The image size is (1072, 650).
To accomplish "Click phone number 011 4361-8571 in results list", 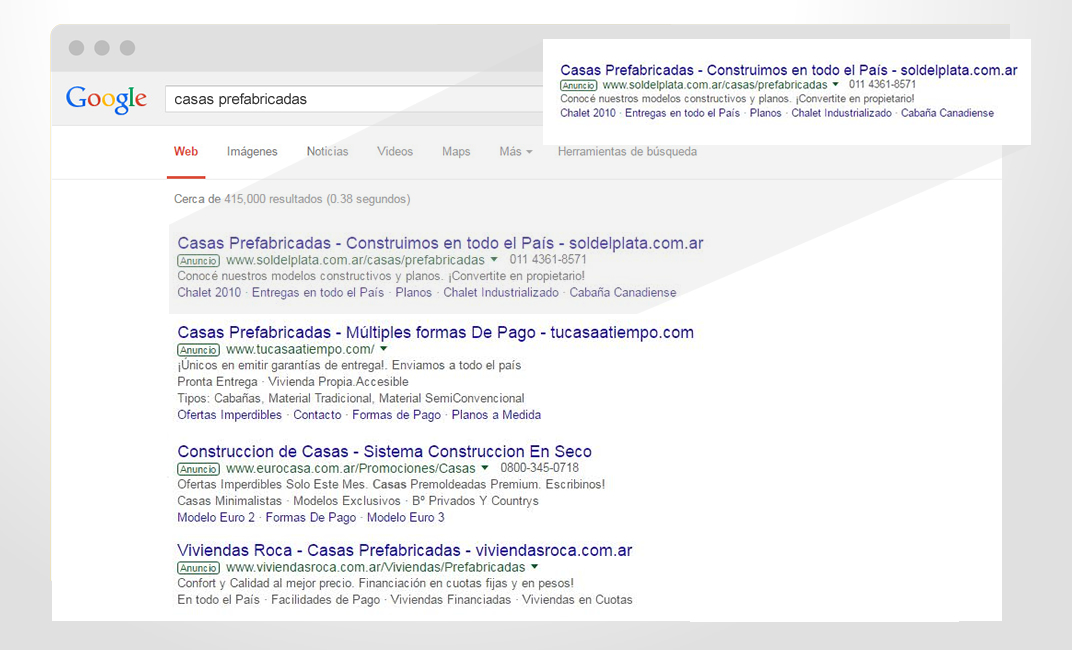I will (548, 260).
